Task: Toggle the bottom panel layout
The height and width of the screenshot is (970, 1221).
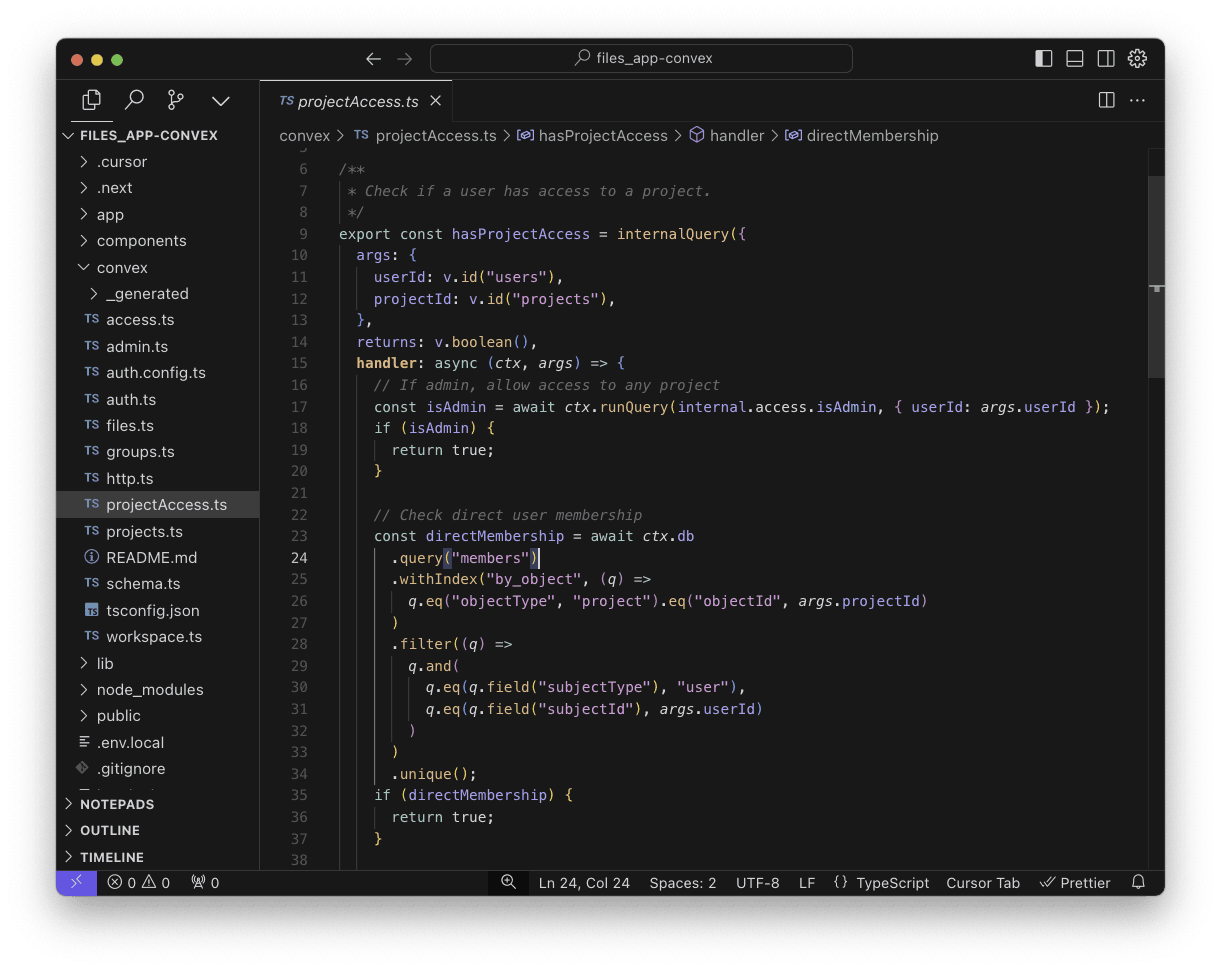Action: 1075,59
